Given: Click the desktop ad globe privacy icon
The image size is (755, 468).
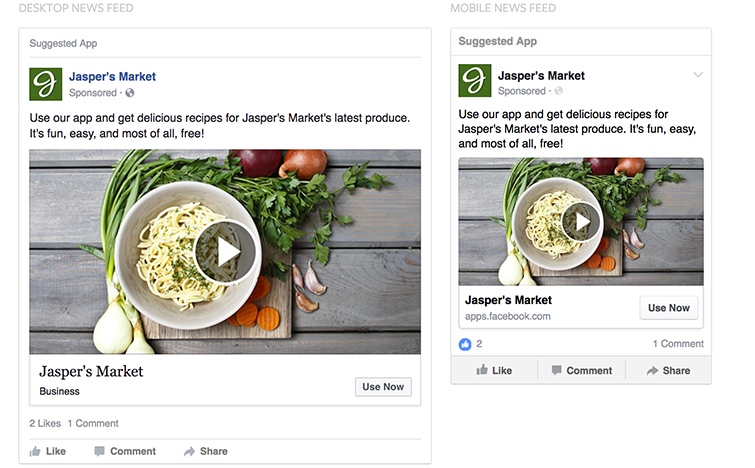Looking at the screenshot, I should pyautogui.click(x=129, y=93).
